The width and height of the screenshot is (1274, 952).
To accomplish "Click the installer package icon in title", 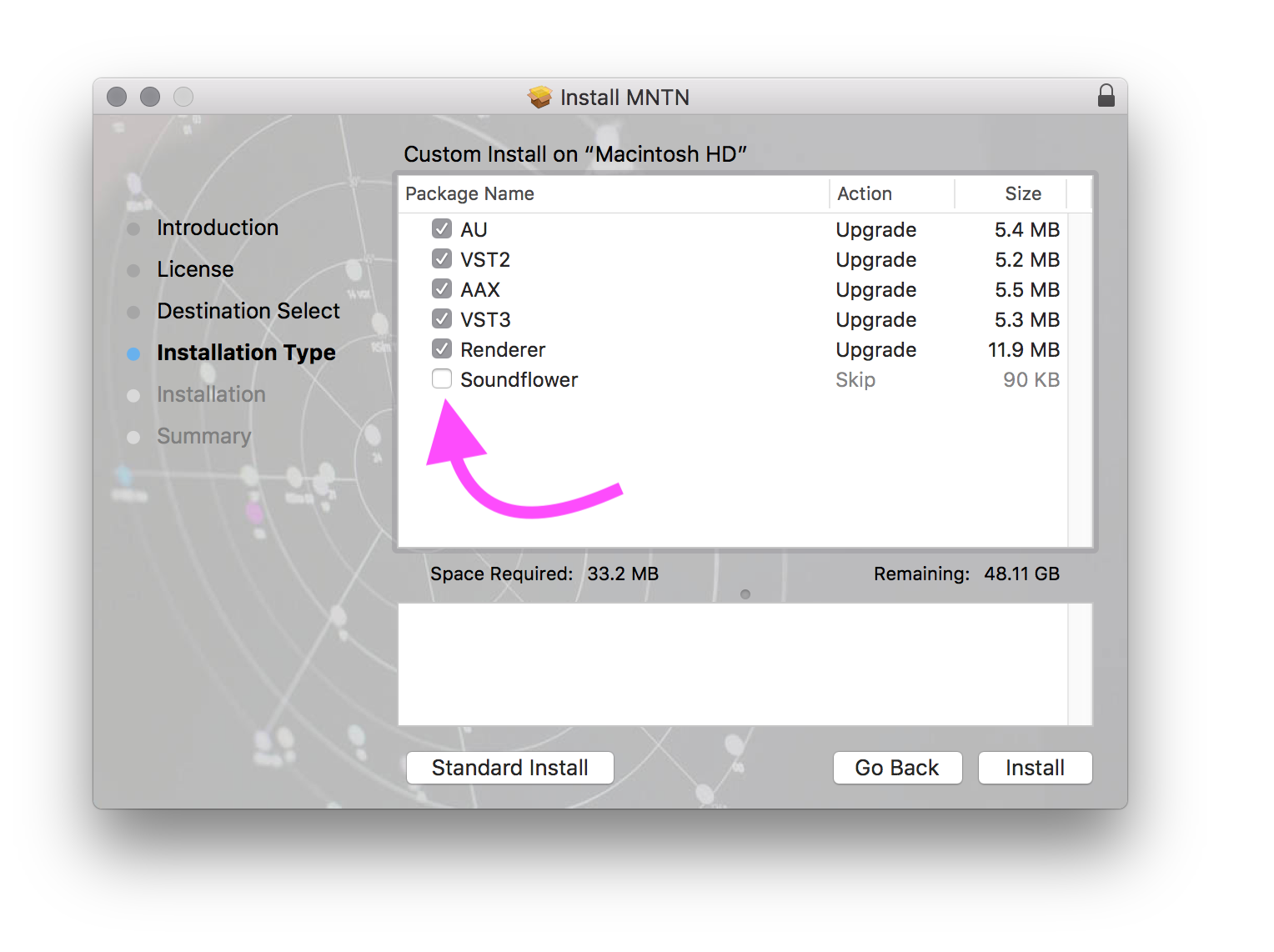I will tap(540, 98).
